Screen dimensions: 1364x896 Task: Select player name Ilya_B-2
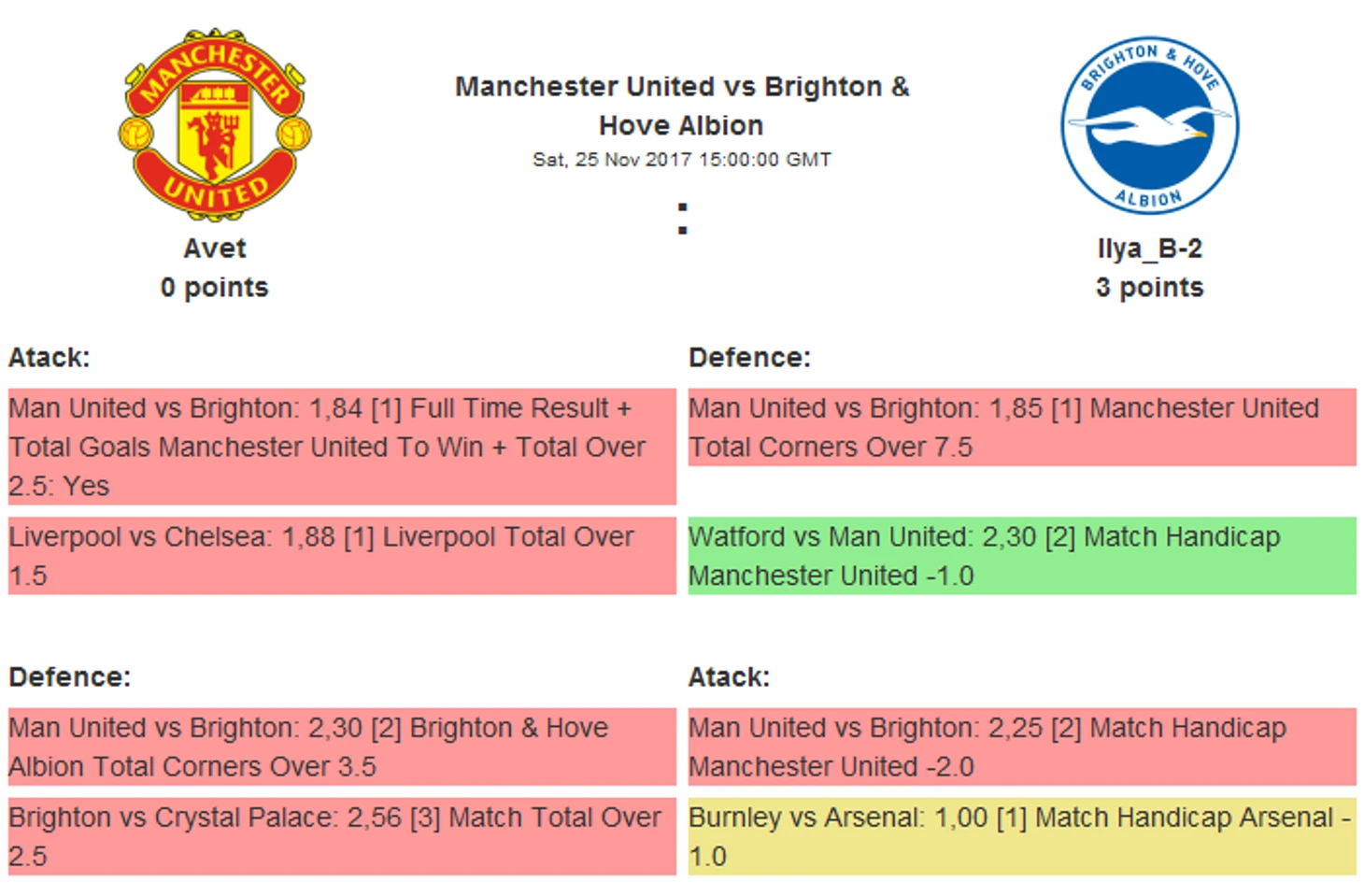pos(1150,249)
